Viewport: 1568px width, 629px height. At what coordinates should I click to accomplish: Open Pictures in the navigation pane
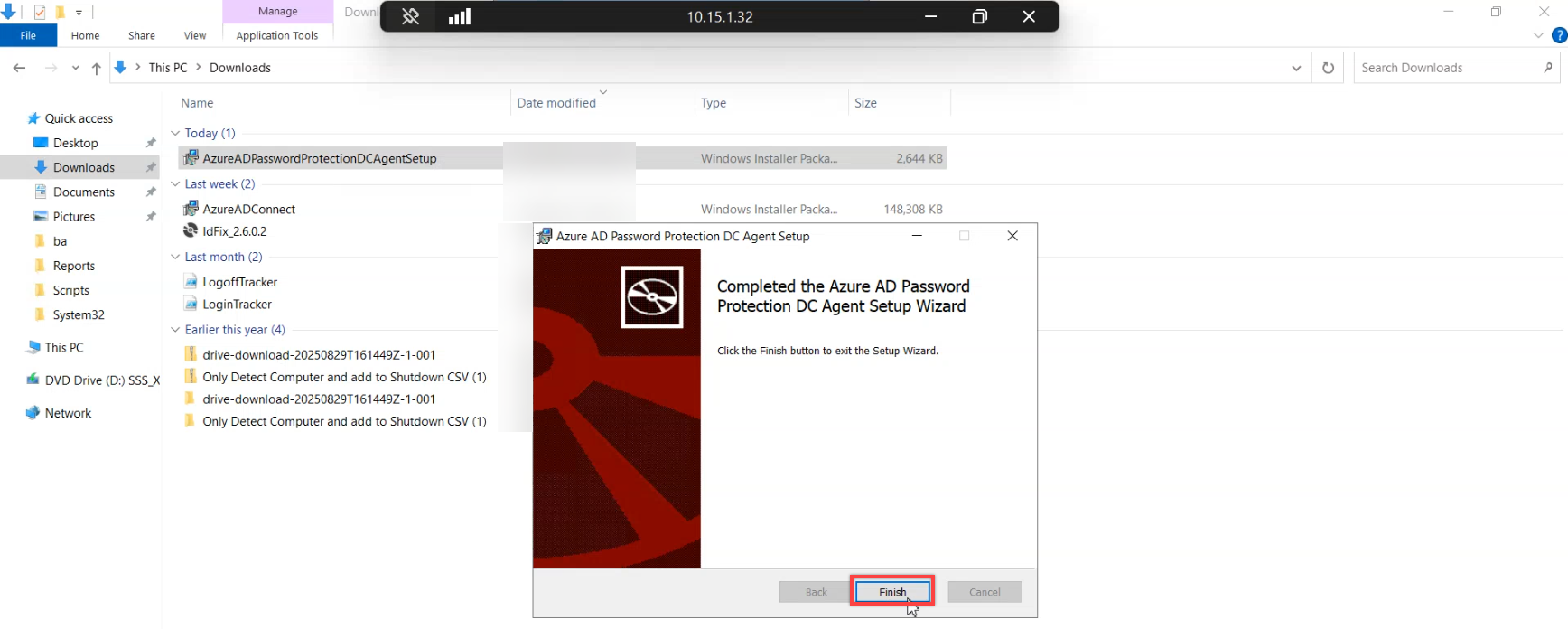74,217
